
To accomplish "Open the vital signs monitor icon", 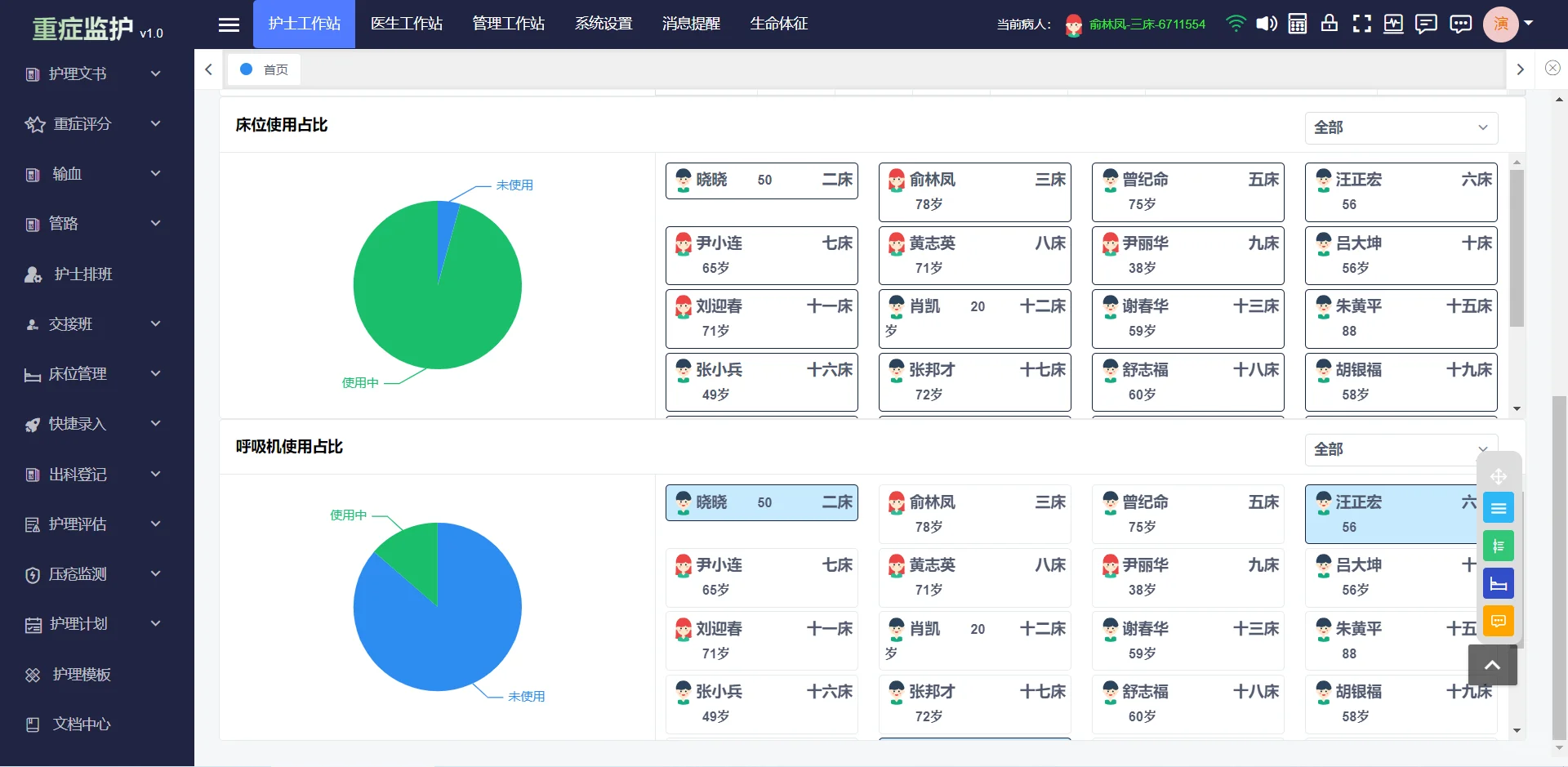I will [x=1392, y=24].
